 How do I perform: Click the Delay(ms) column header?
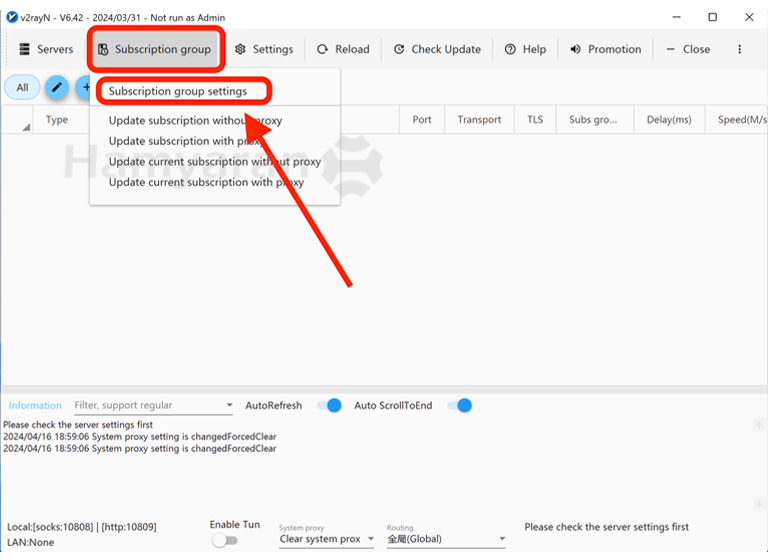[669, 120]
